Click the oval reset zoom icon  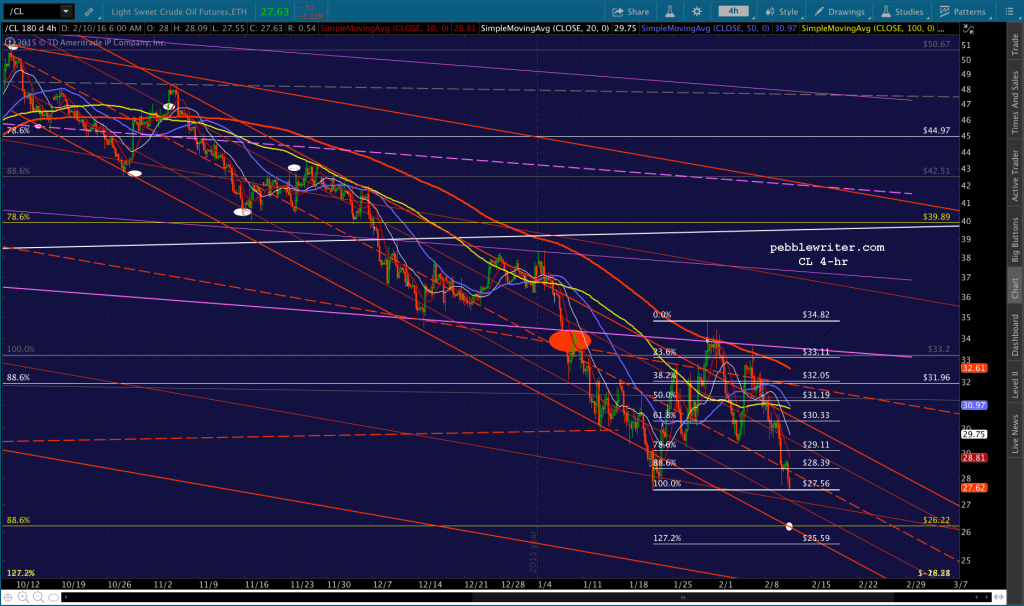point(54,597)
